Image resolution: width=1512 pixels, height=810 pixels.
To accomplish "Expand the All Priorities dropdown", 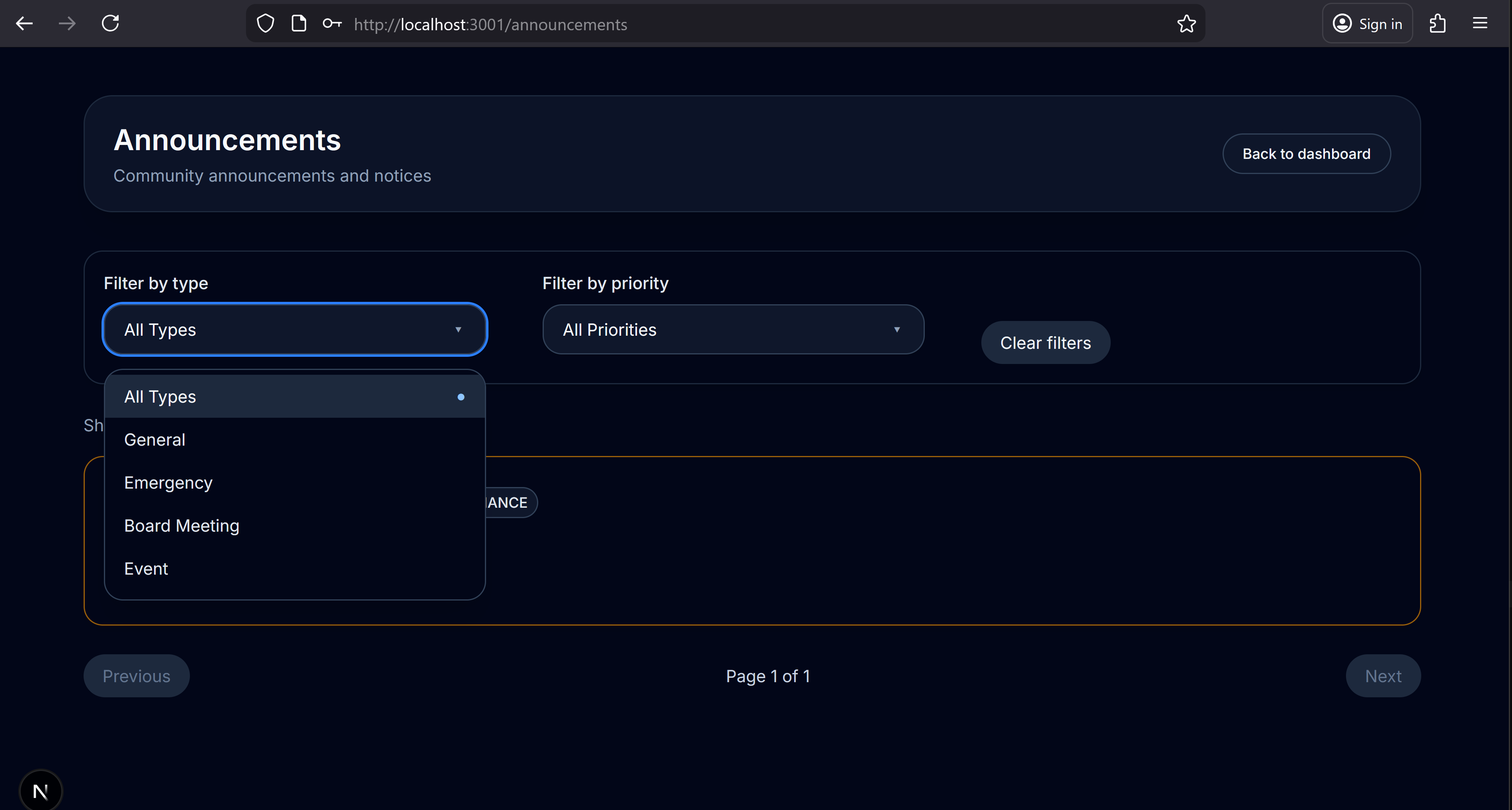I will point(733,330).
